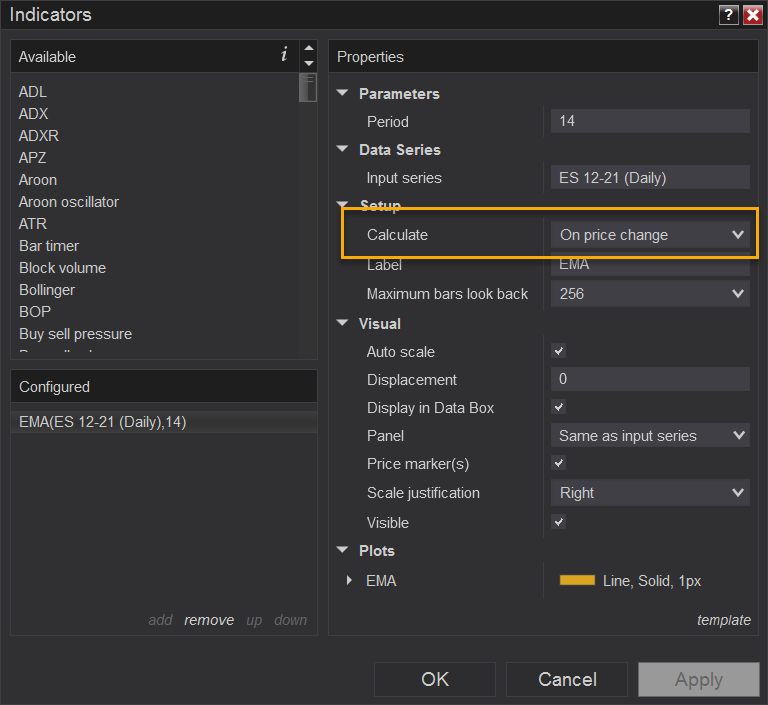Open the Calculate dropdown
Screen dimensions: 768x705
[x=650, y=235]
